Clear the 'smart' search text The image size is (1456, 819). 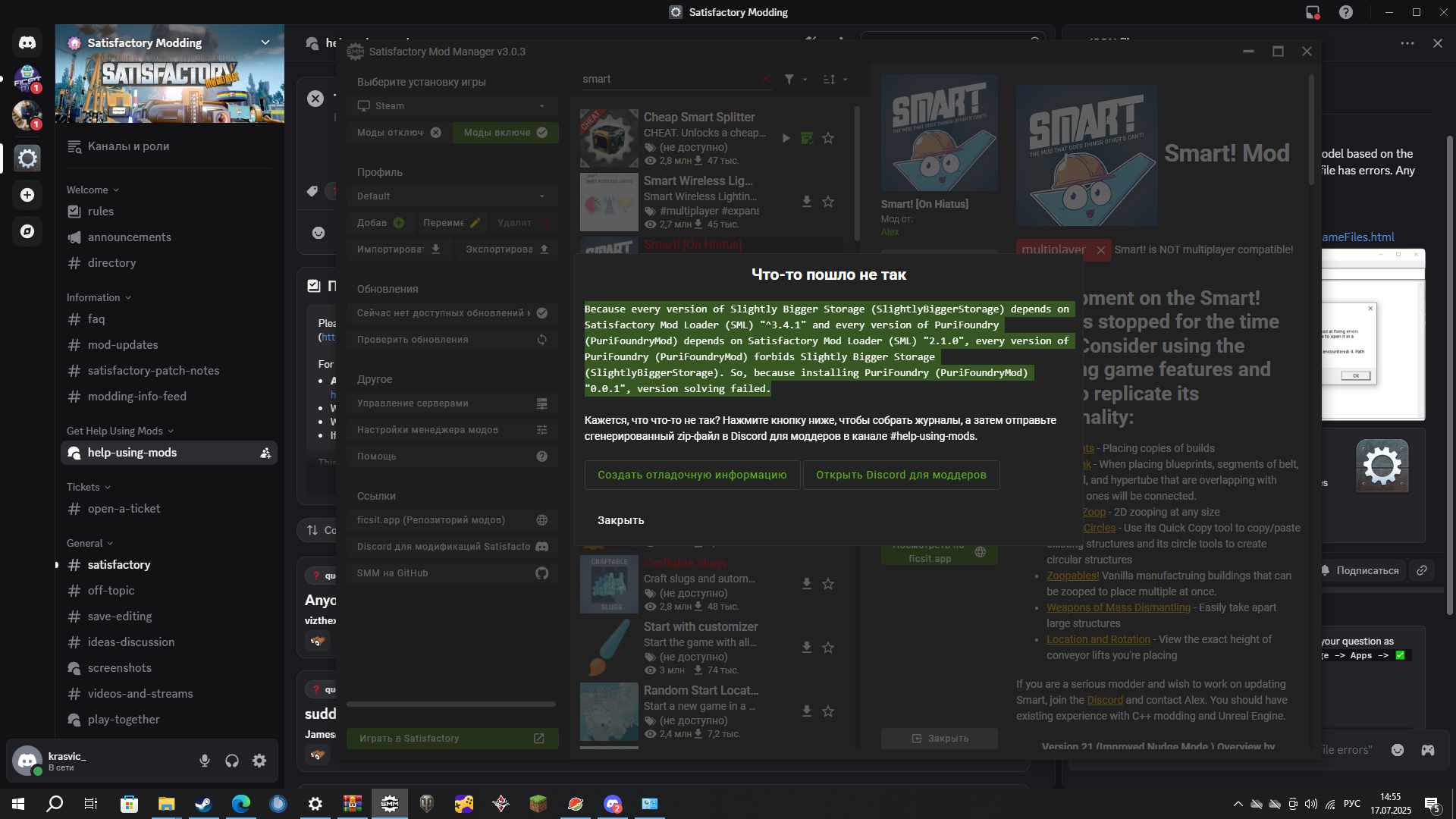[765, 79]
